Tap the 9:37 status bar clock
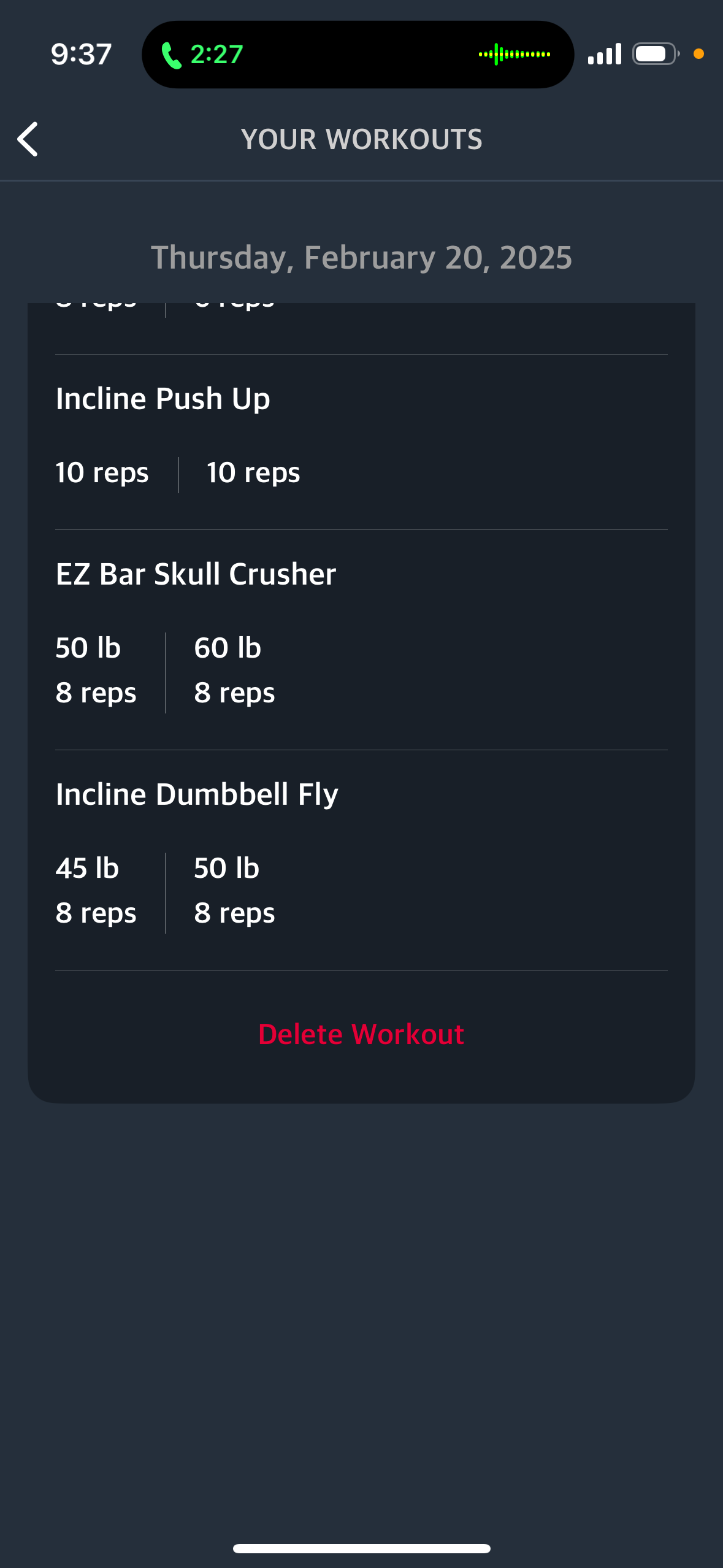The image size is (723, 1568). [x=81, y=55]
